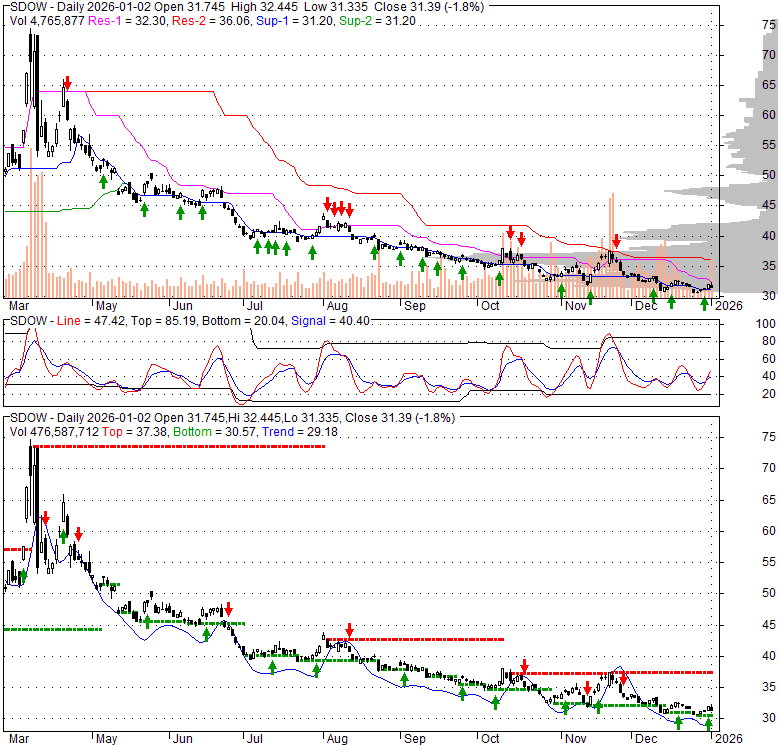Click the 2026 label on top chart axis
The width and height of the screenshot is (780, 745).
(x=729, y=305)
